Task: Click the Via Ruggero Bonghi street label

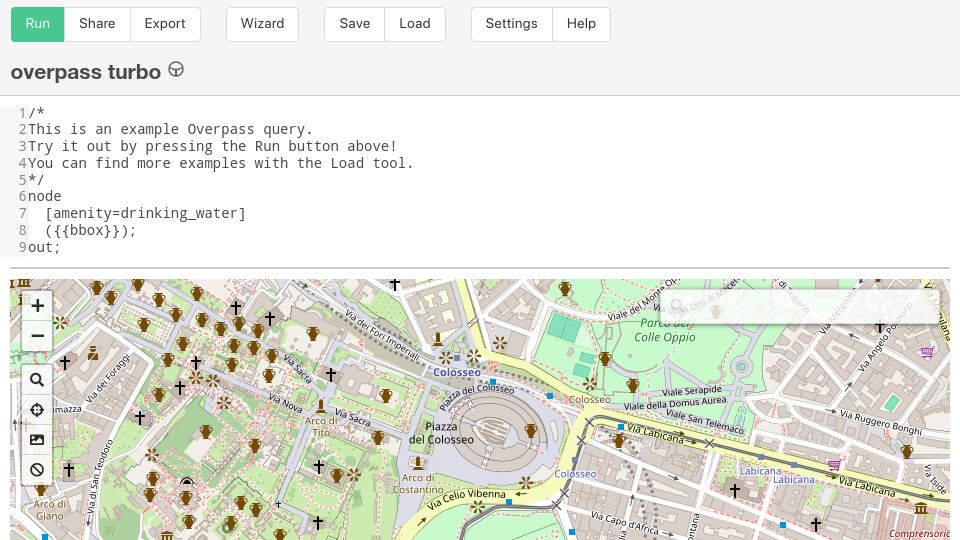Action: (x=880, y=422)
